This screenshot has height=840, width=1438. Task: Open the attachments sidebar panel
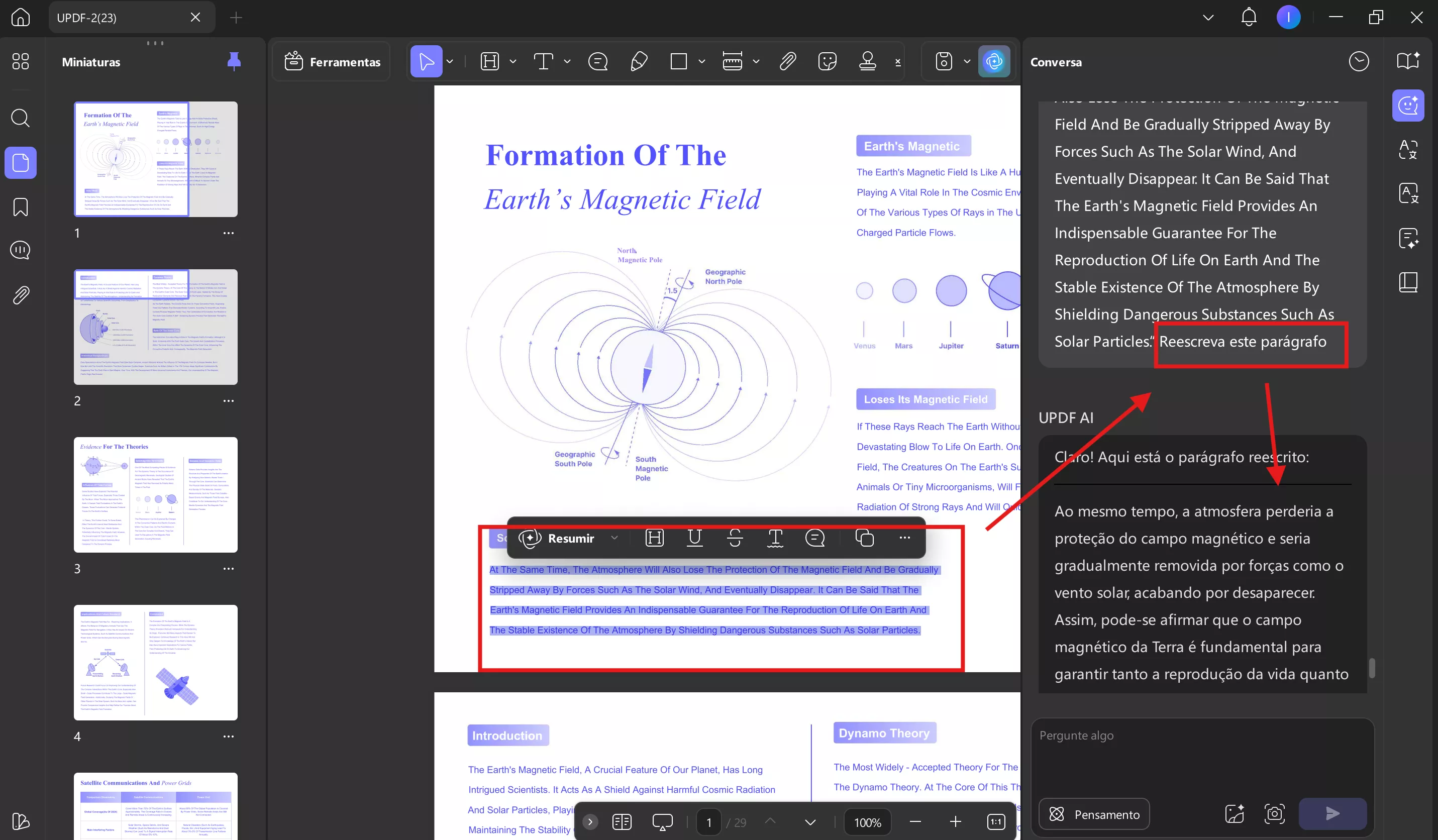(x=21, y=295)
